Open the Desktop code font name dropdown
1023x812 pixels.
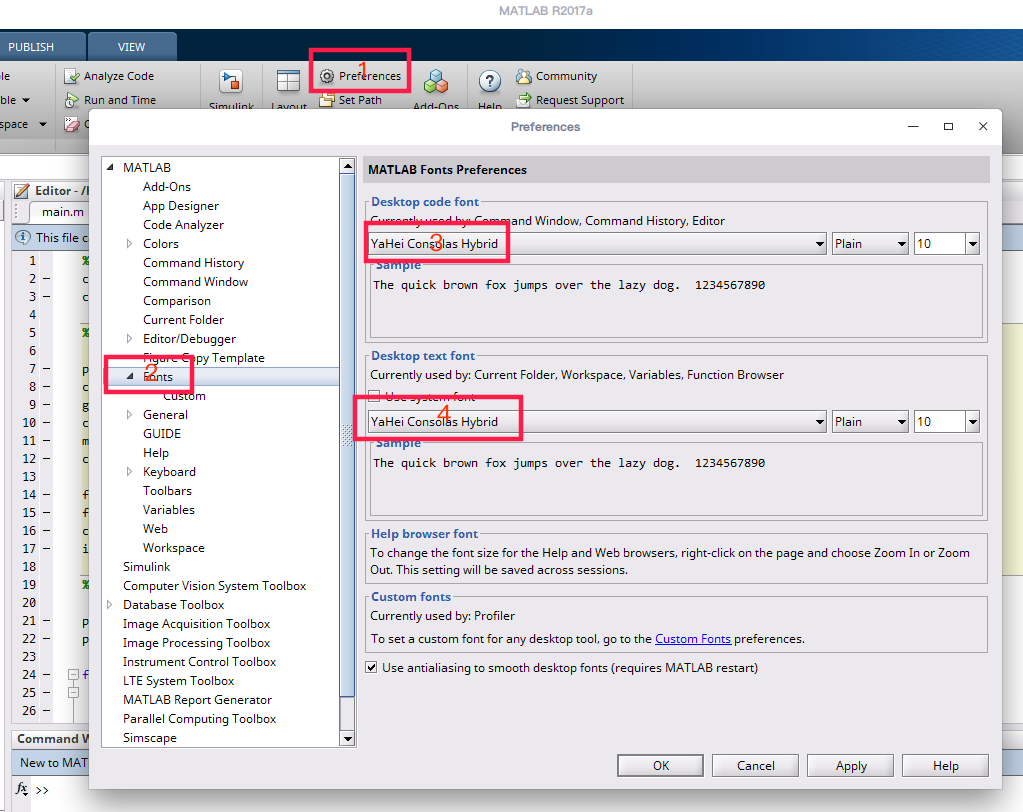[596, 244]
